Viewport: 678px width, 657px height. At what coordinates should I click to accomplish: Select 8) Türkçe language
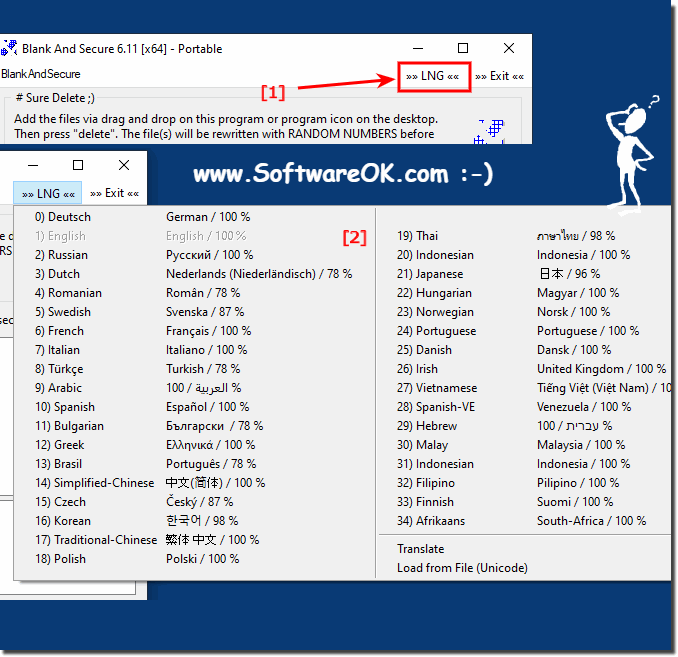tap(195, 369)
